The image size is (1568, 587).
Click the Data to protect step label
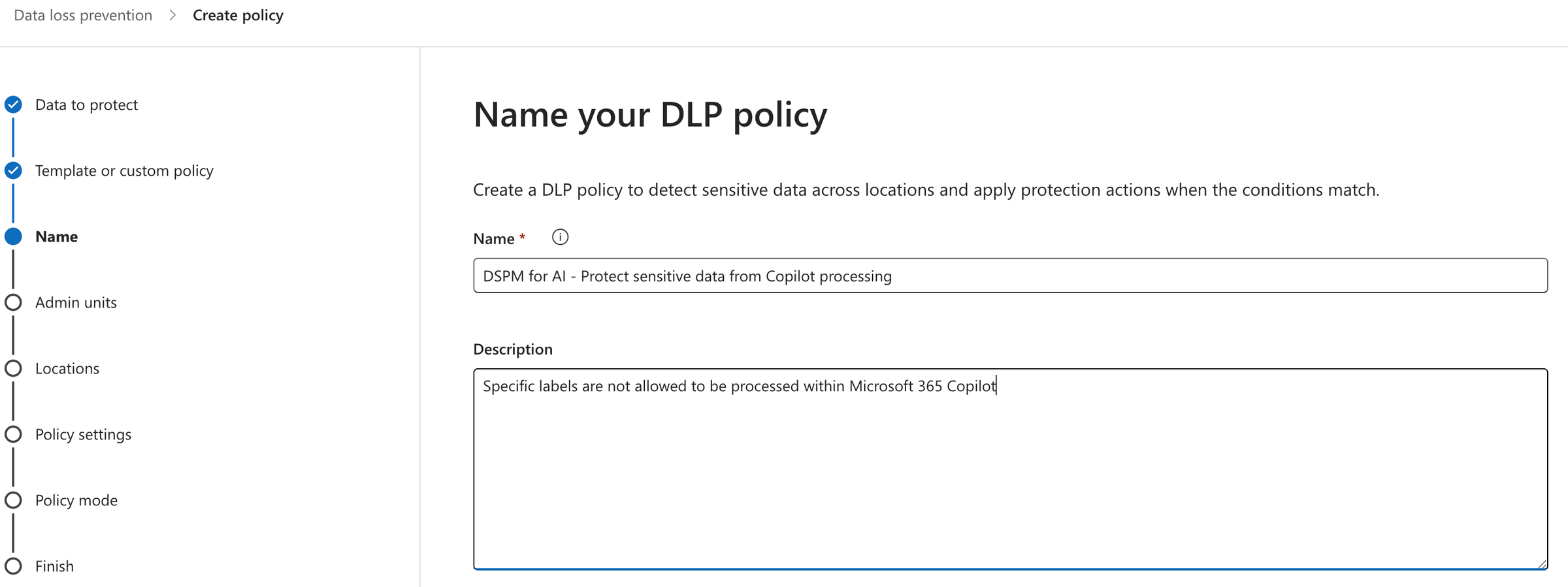[x=87, y=104]
